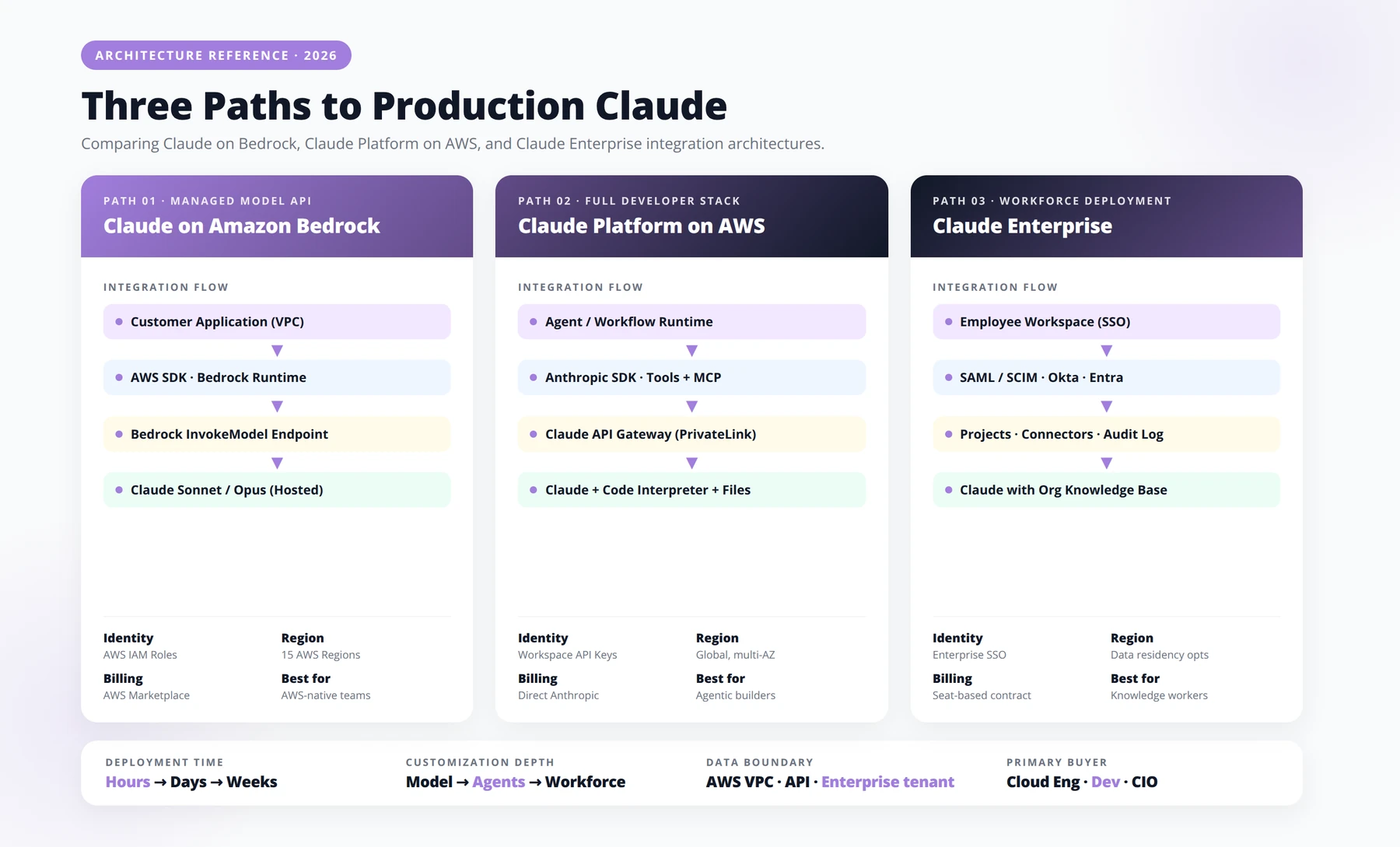Open the Claude Enterprise card header
Screen dimensions: 1400x847
click(1106, 216)
